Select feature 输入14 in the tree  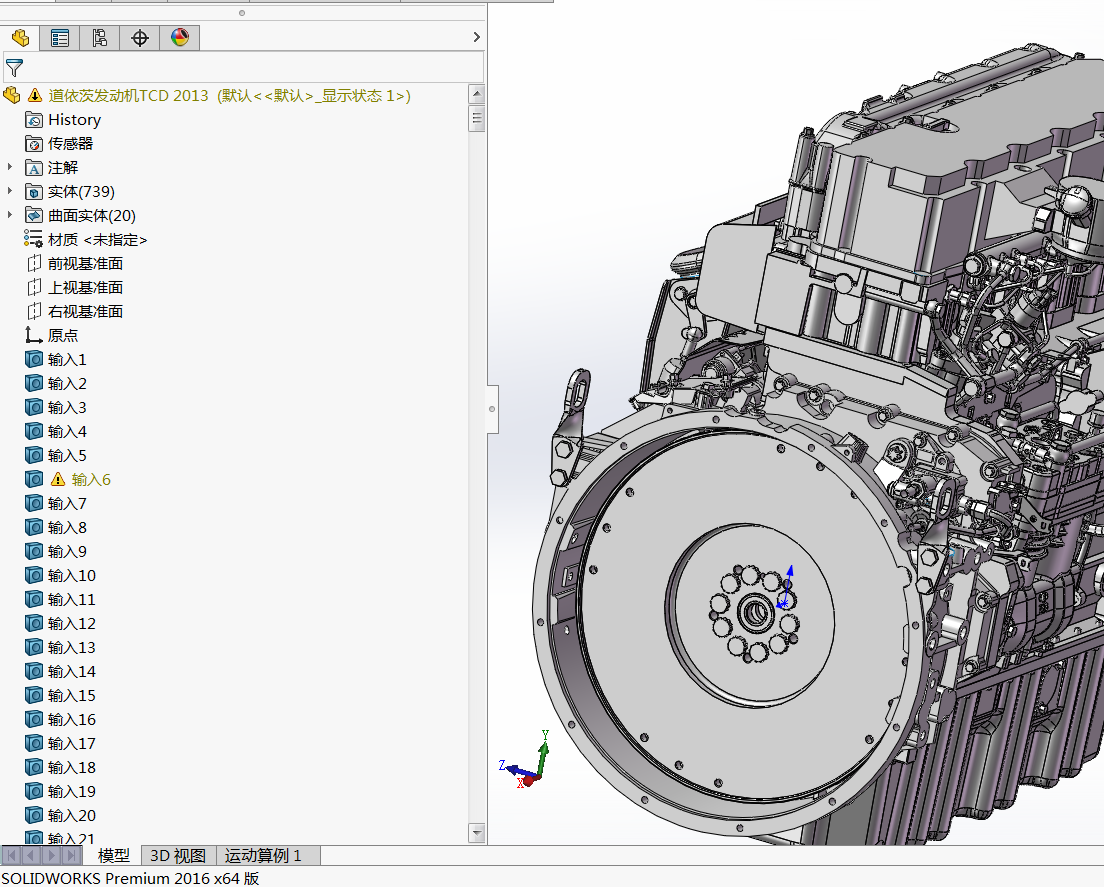tap(72, 671)
